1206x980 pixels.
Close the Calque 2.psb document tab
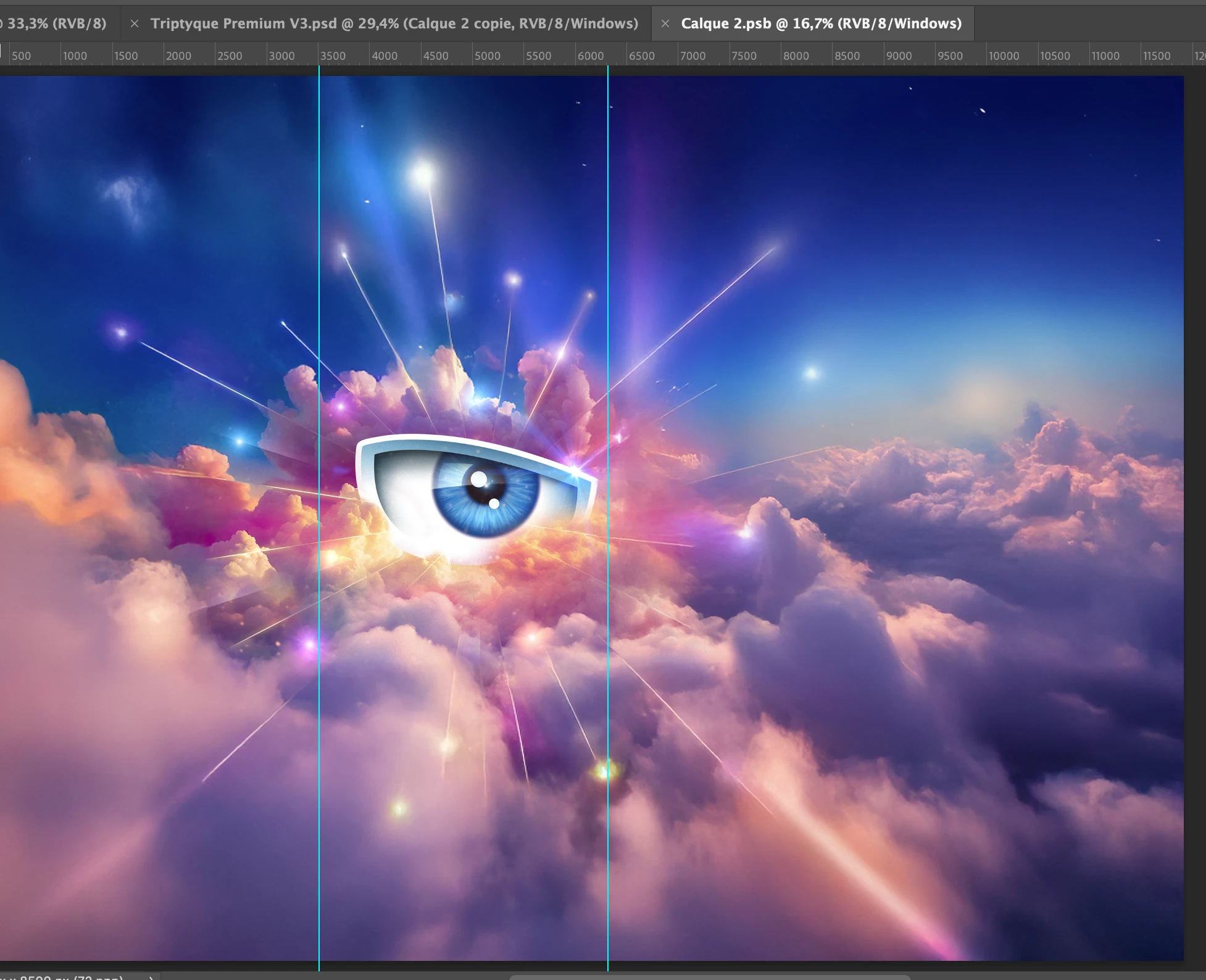[x=665, y=23]
